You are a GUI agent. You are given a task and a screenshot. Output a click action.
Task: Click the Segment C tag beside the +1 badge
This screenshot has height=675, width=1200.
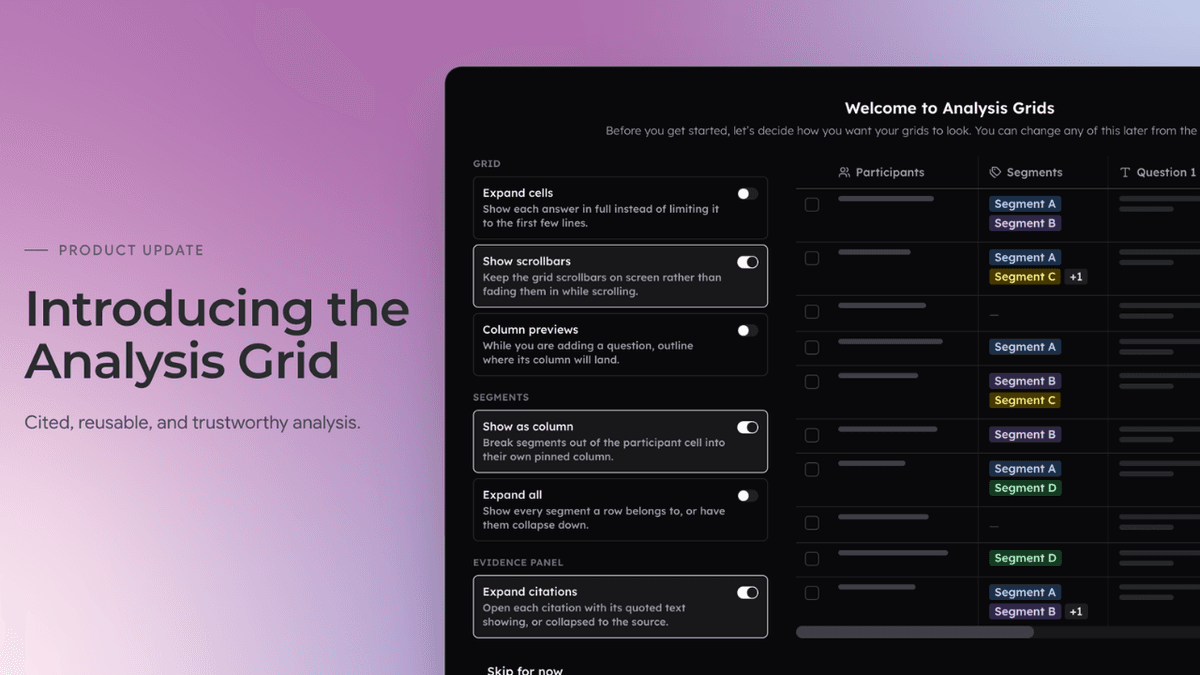pos(1025,277)
